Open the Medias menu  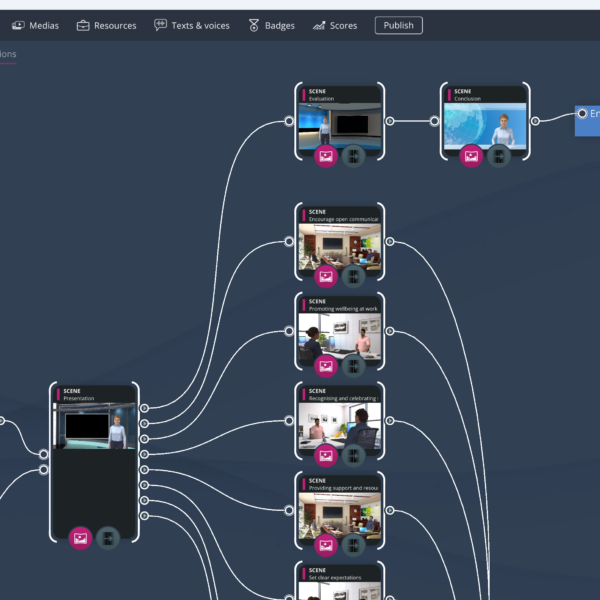(34, 25)
